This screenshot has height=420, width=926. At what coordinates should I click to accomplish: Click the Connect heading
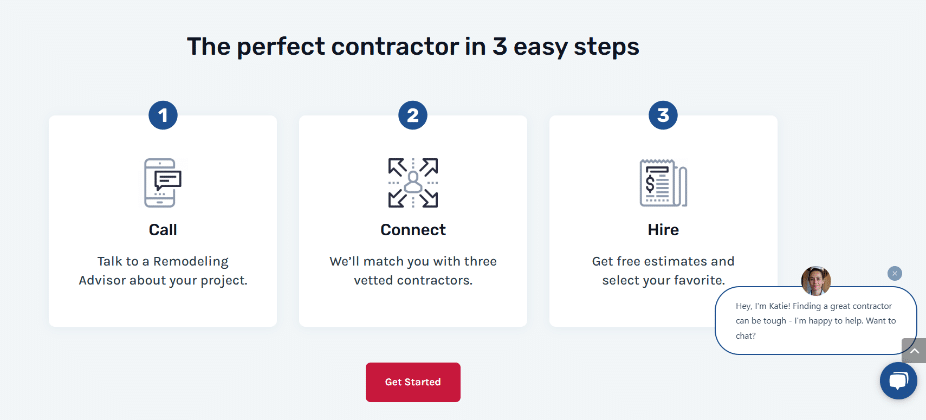click(413, 230)
